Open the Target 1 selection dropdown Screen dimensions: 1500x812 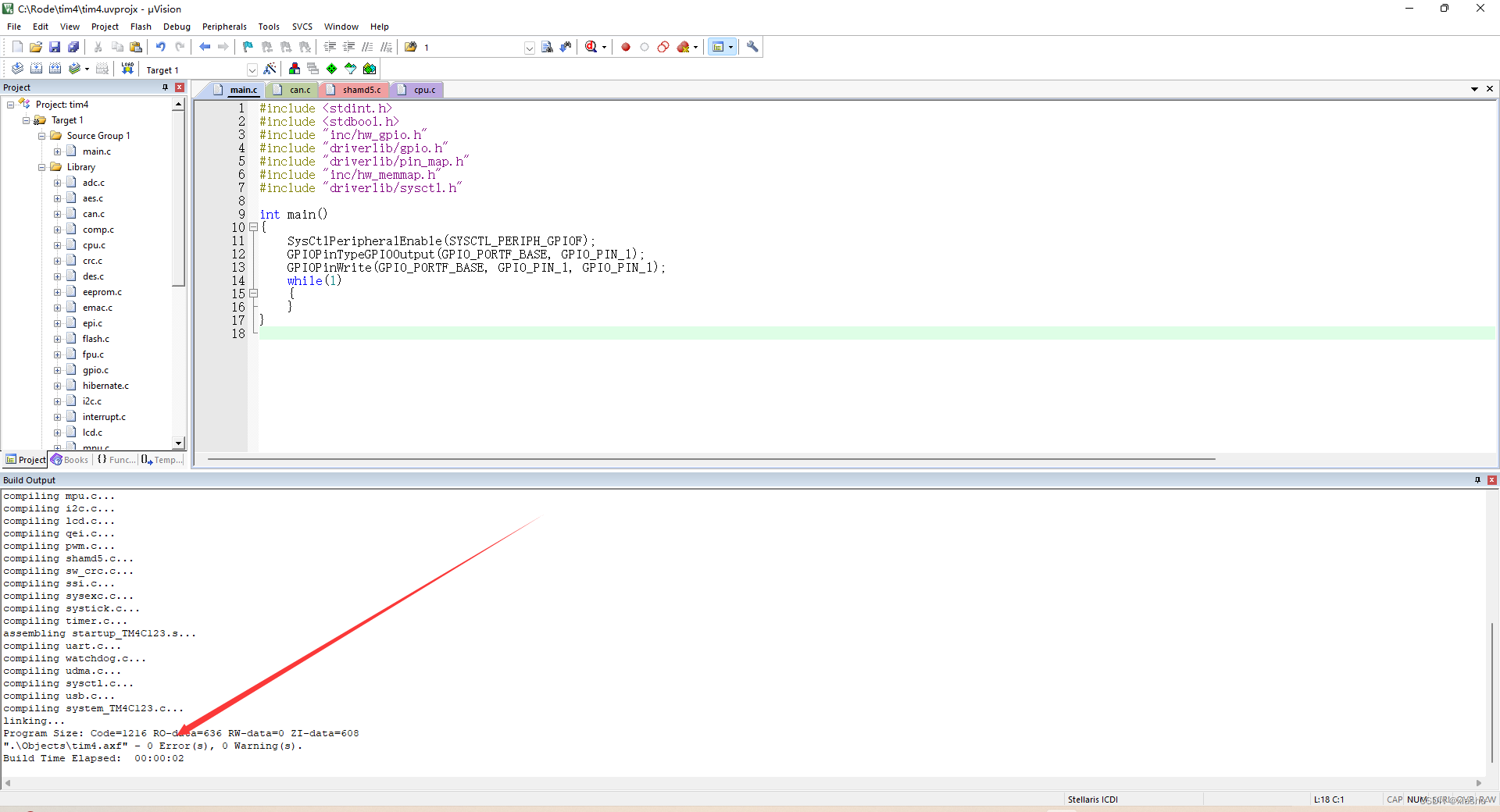[252, 69]
